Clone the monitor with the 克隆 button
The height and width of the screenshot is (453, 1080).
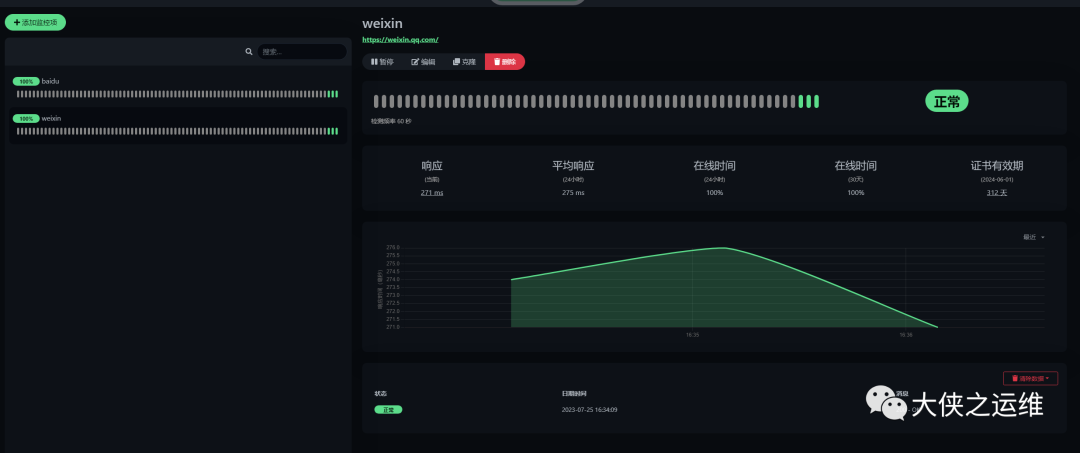pyautogui.click(x=464, y=62)
